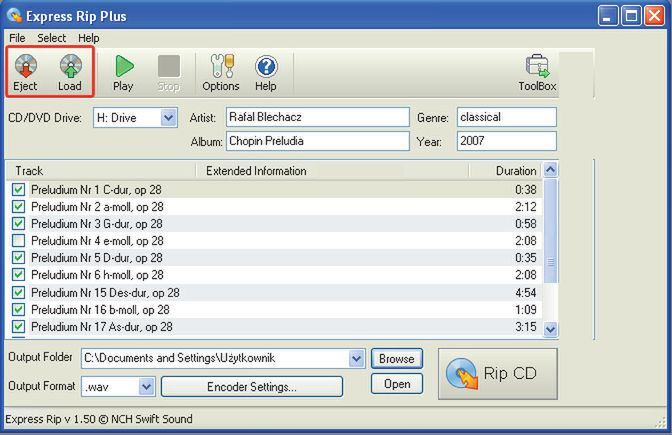Start ripping with the Rip CD button
The image size is (672, 435).
498,374
